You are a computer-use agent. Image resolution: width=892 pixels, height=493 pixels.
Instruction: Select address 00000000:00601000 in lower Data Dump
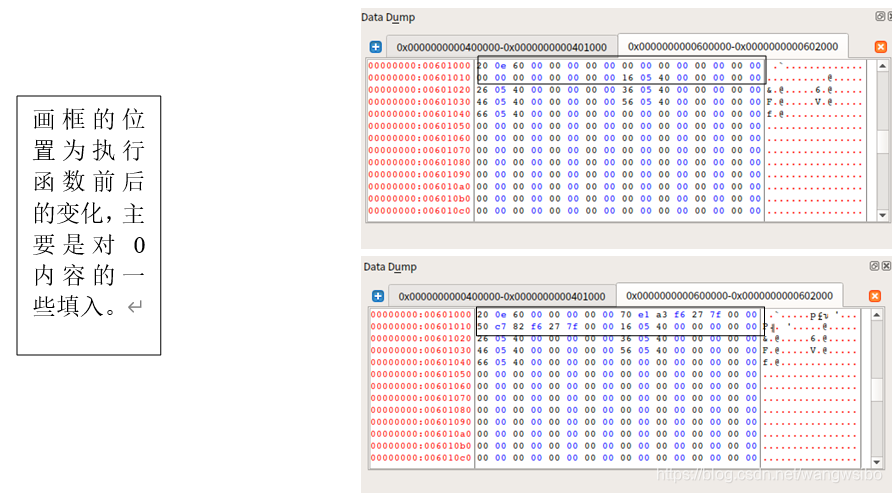tap(421, 314)
